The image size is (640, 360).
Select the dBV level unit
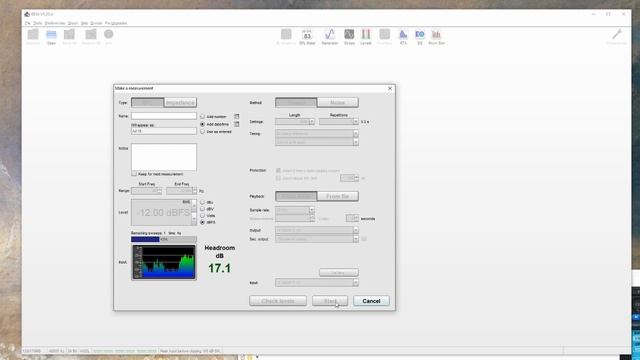click(202, 209)
